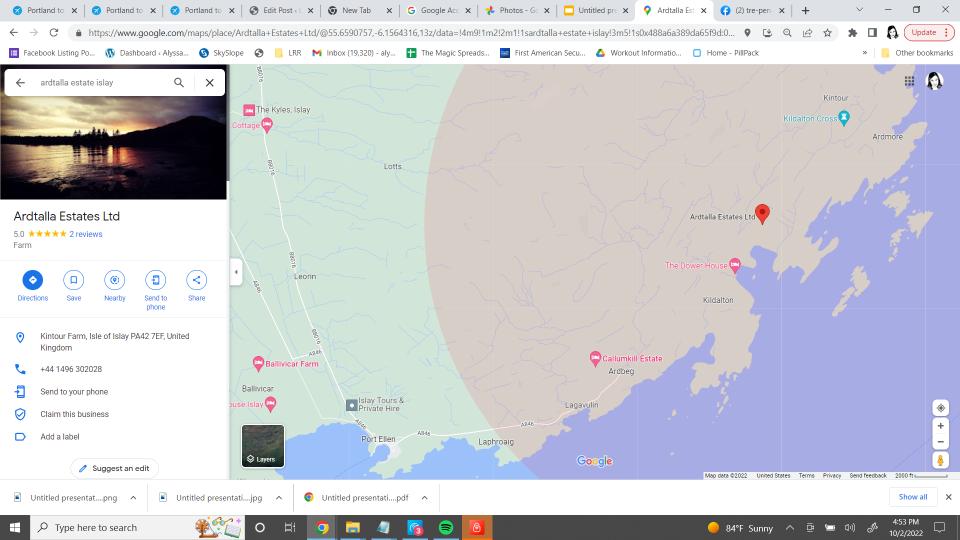Switch to Facebook tab
The height and width of the screenshot is (540, 960).
(753, 10)
